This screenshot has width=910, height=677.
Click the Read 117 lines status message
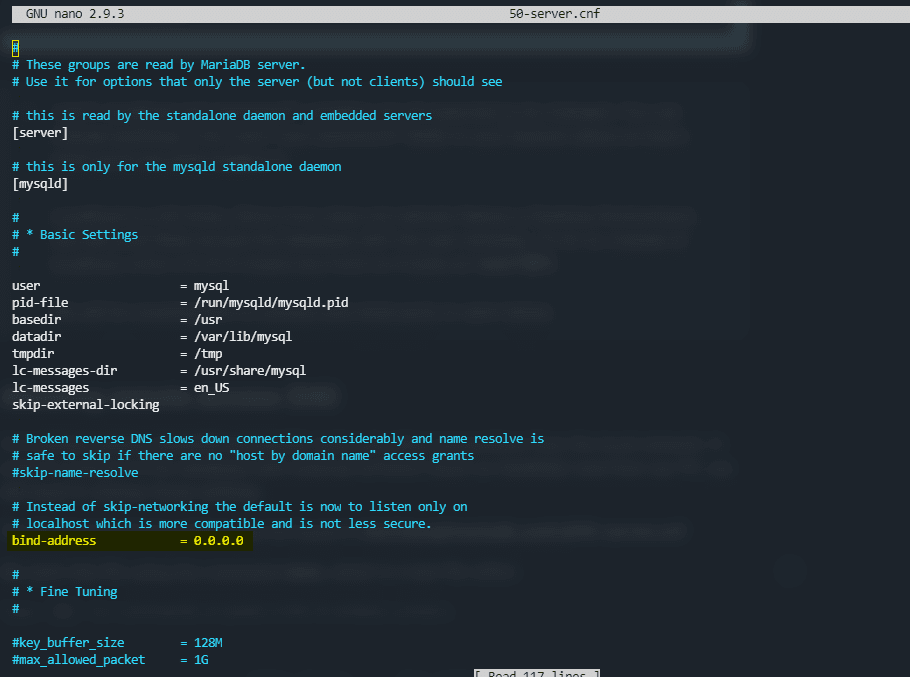pos(536,673)
